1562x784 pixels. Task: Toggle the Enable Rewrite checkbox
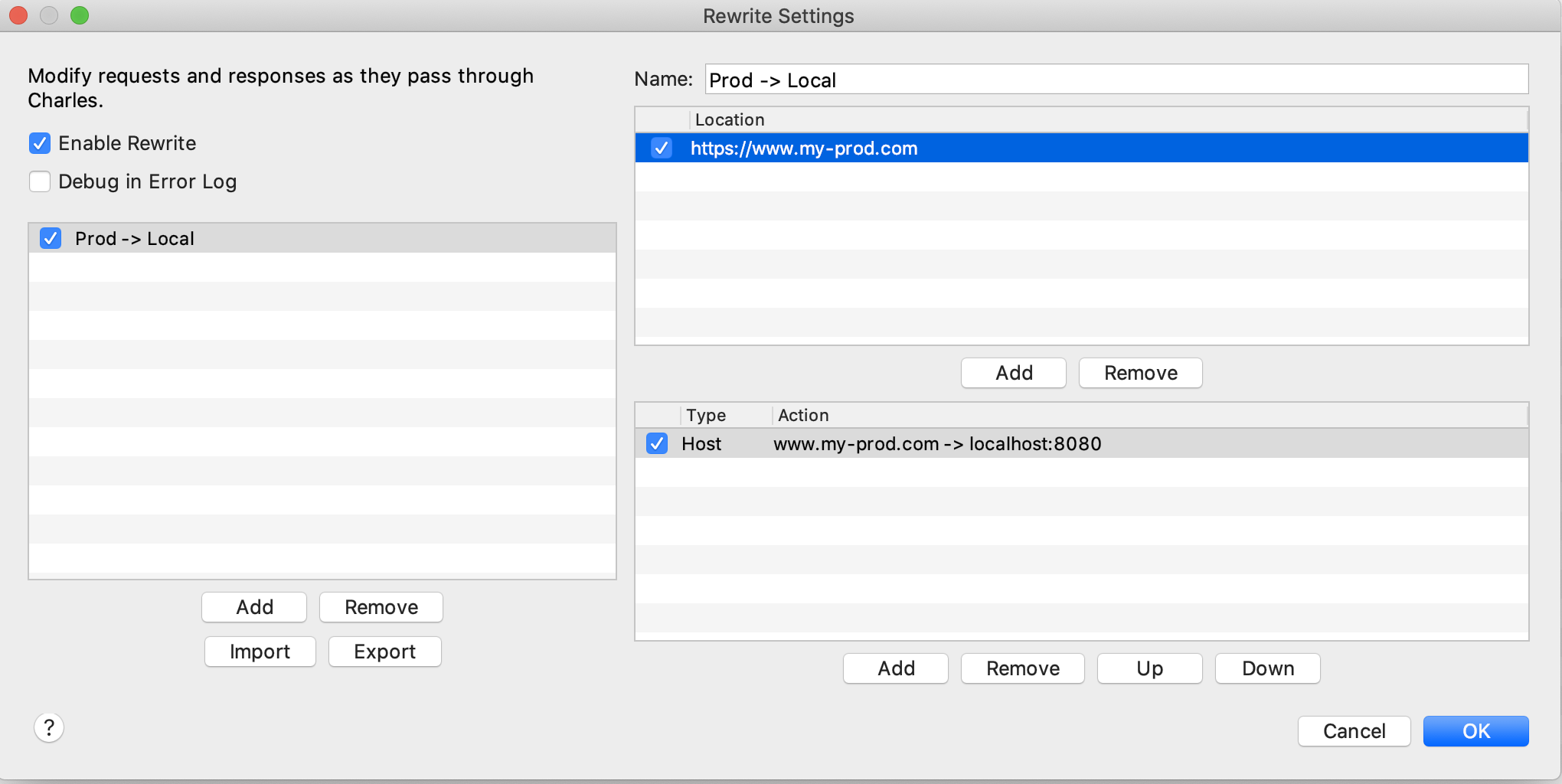[x=40, y=143]
